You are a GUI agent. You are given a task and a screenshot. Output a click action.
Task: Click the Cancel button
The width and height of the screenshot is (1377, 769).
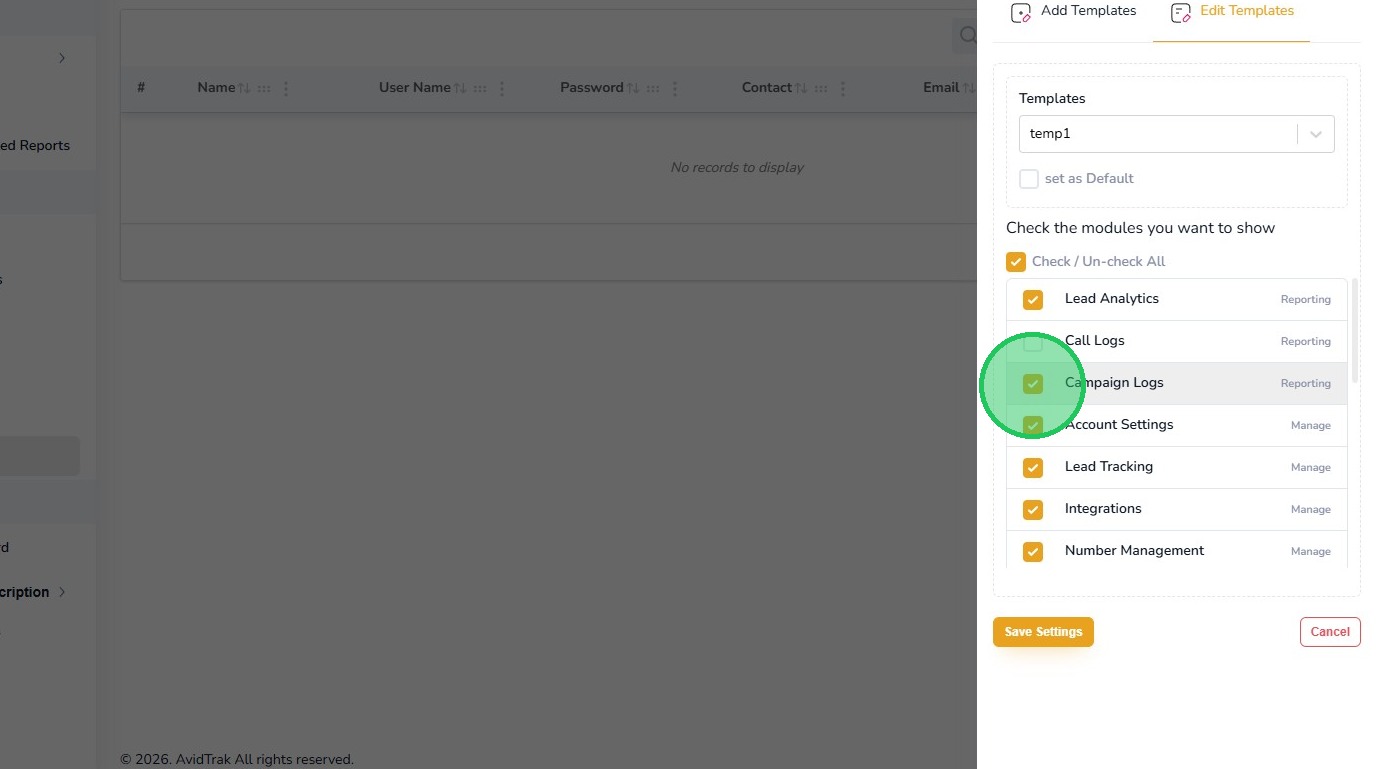click(1330, 632)
